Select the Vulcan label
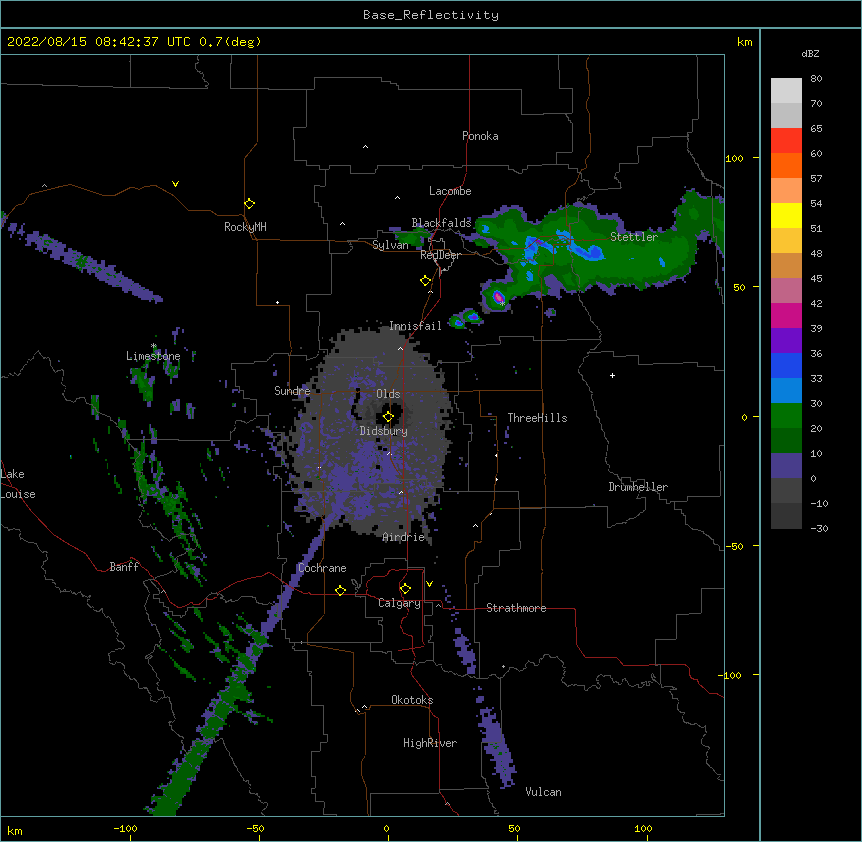Viewport: 862px width, 842px height. 543,792
